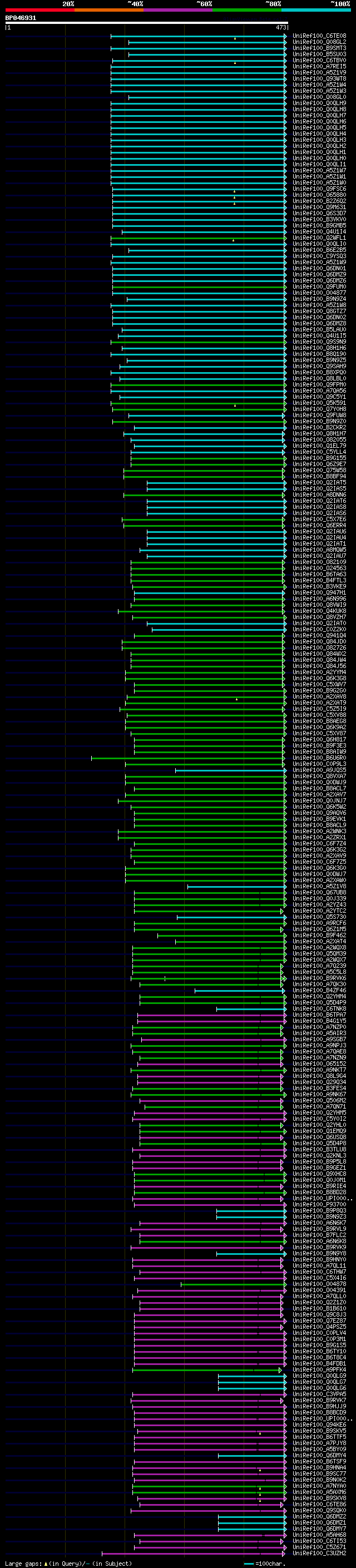
Task: Select the UniRef100_B9EVK1 entry
Action: (319, 819)
